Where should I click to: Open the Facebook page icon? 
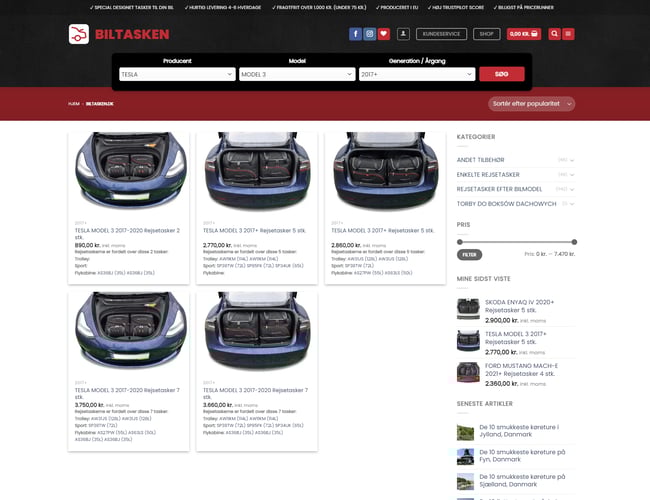tap(355, 34)
